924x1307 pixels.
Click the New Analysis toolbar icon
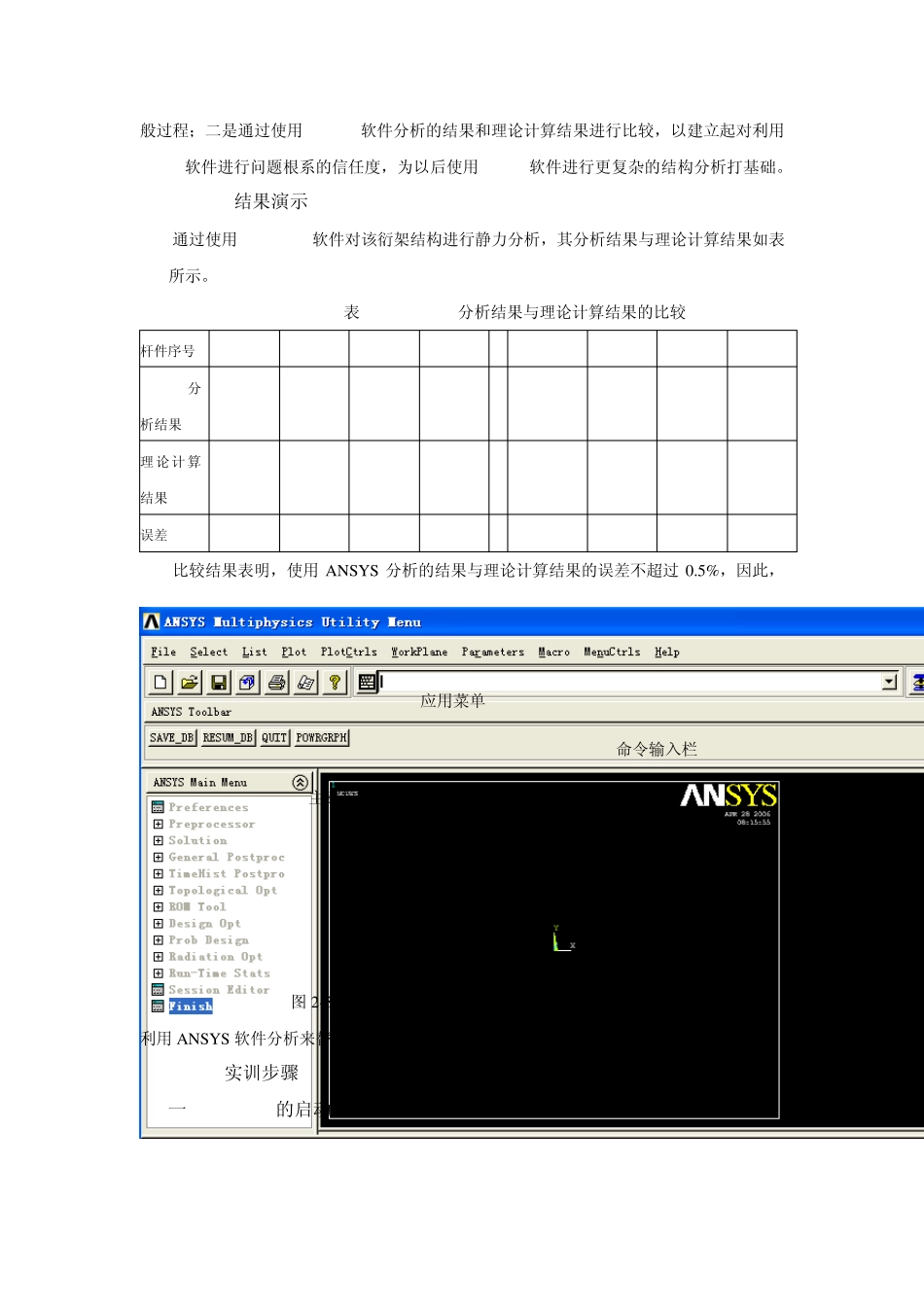(x=160, y=683)
